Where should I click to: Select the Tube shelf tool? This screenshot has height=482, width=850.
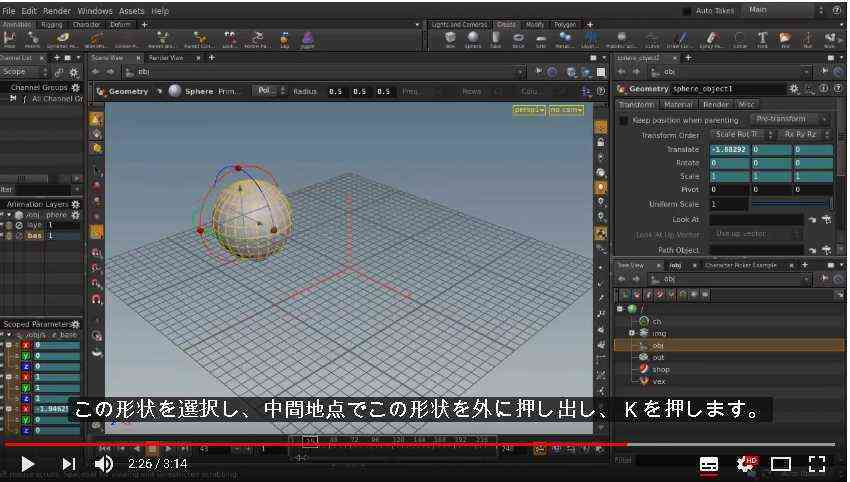point(495,40)
